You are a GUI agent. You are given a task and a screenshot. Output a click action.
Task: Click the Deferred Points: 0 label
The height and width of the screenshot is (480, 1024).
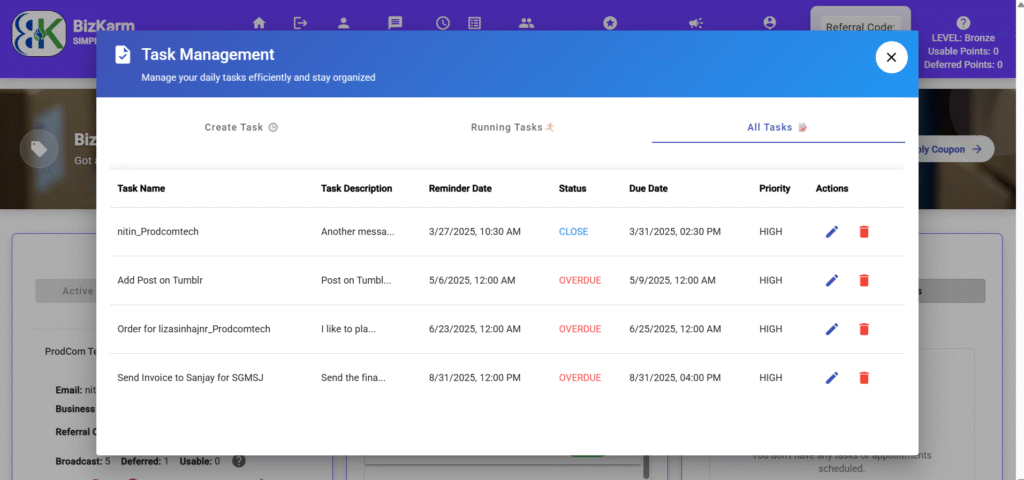[x=963, y=65]
